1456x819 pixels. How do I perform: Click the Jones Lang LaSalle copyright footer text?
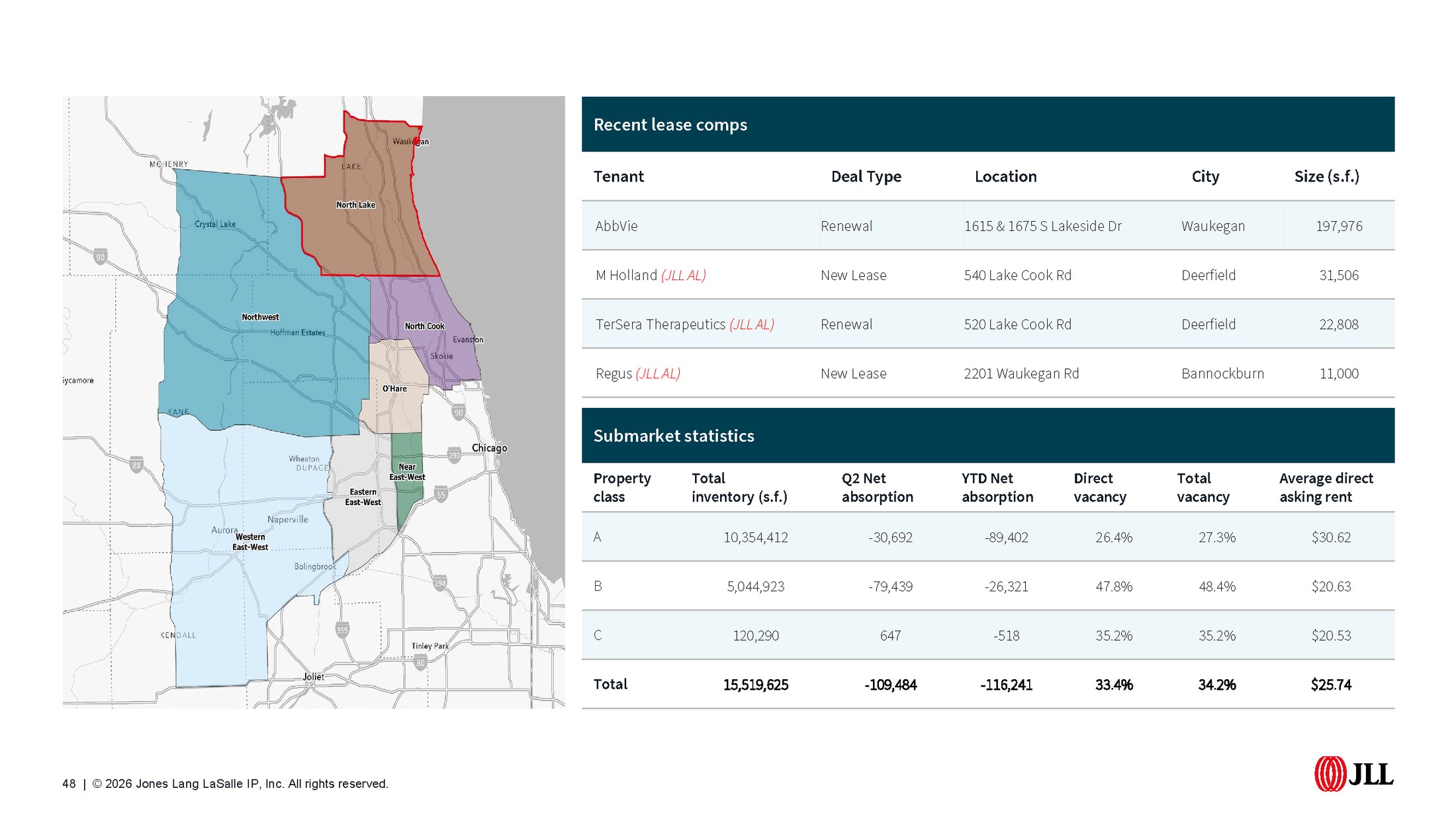pyautogui.click(x=240, y=784)
